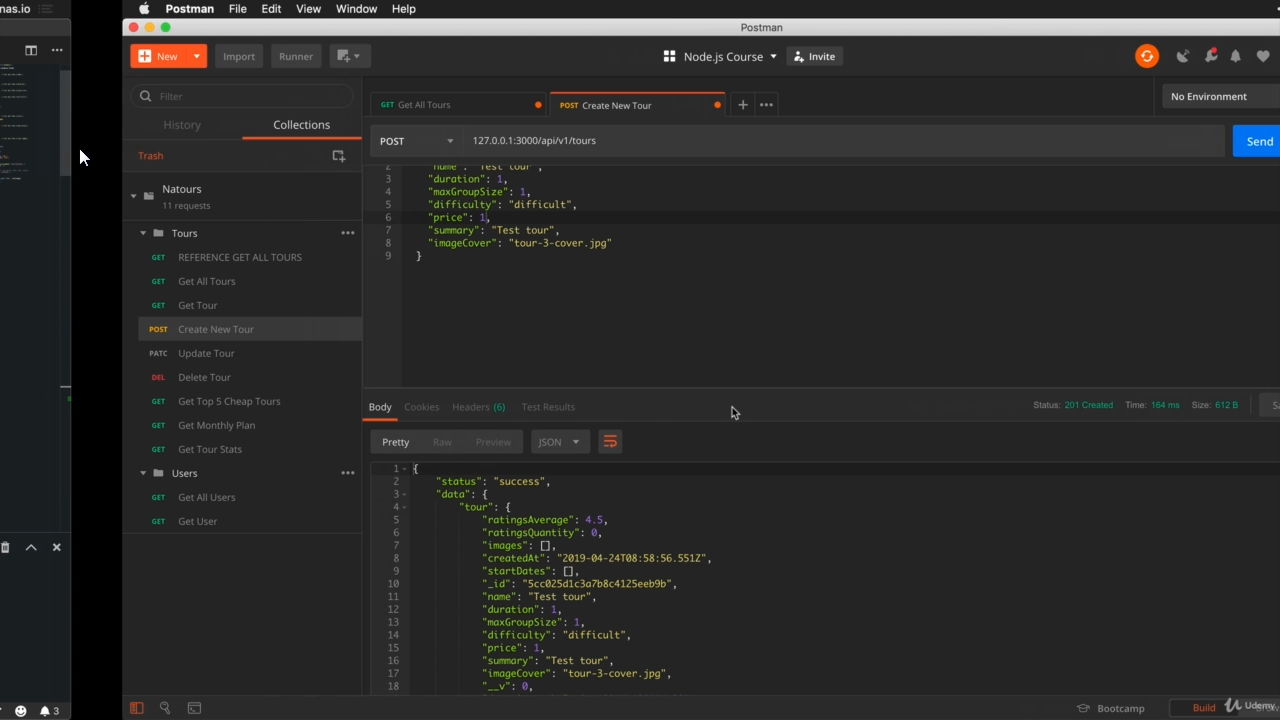Open the Postman Console icon in status bar

[194, 708]
